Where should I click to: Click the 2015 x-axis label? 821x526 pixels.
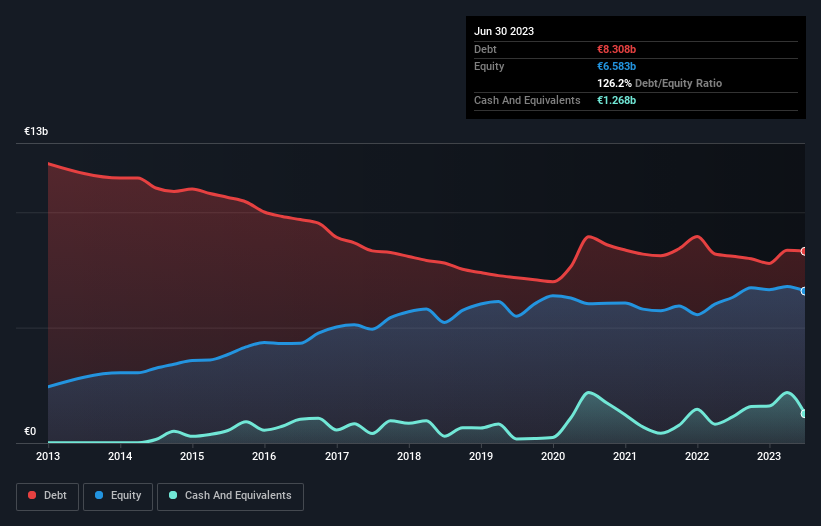192,456
